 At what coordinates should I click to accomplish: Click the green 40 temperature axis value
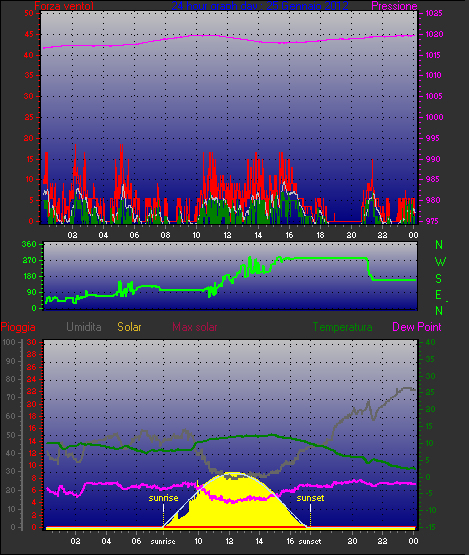tap(430, 342)
